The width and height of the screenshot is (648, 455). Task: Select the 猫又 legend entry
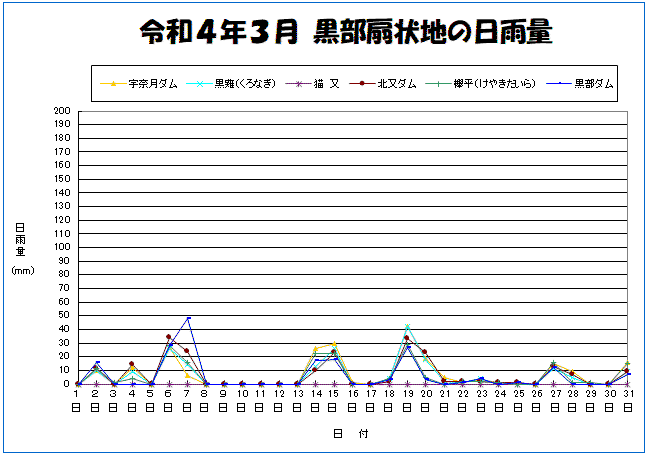click(x=312, y=84)
